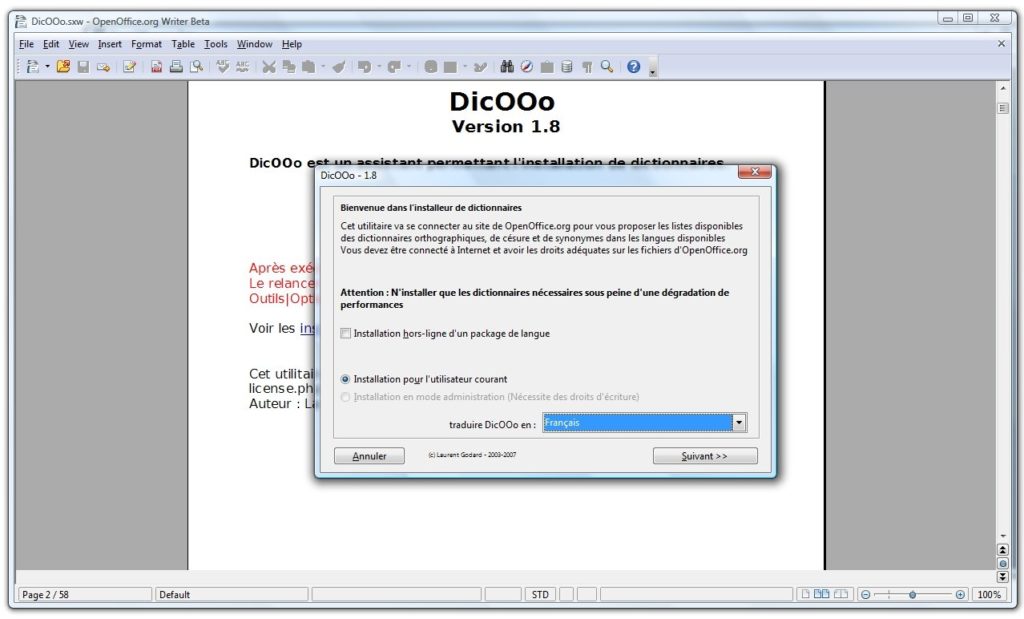Open the Undo history dropdown arrow
1024x619 pixels.
pyautogui.click(x=379, y=67)
